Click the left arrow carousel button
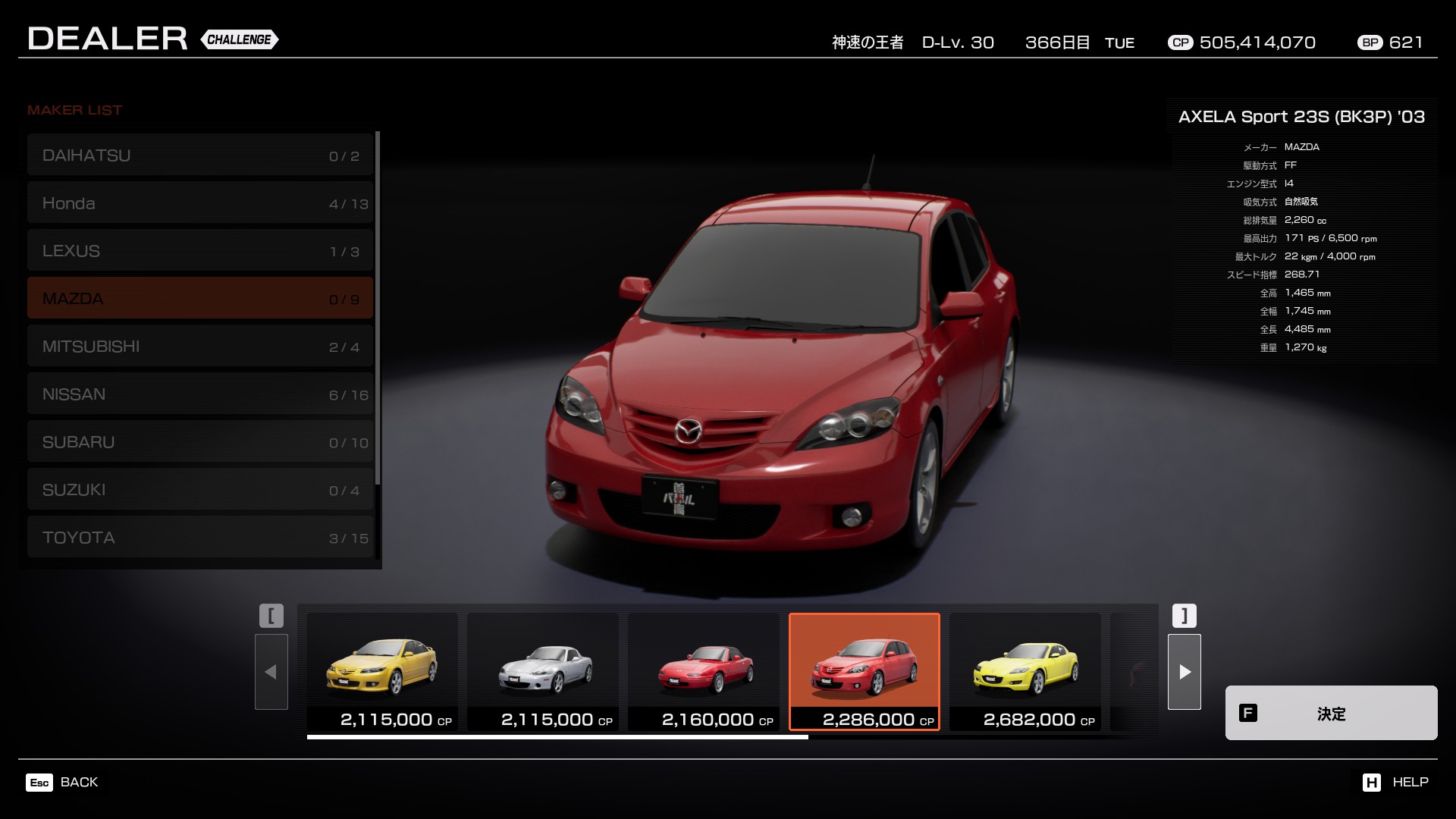Image resolution: width=1456 pixels, height=819 pixels. pos(271,672)
